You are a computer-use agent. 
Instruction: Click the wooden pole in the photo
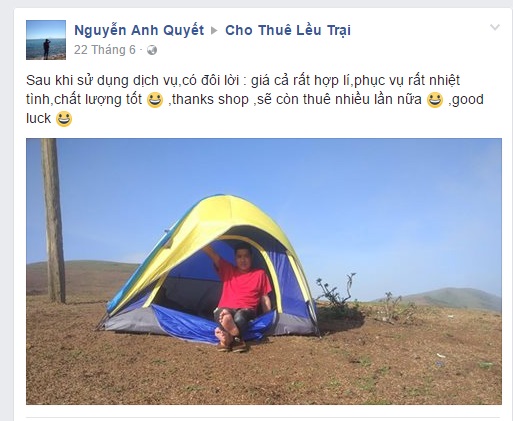click(x=53, y=220)
